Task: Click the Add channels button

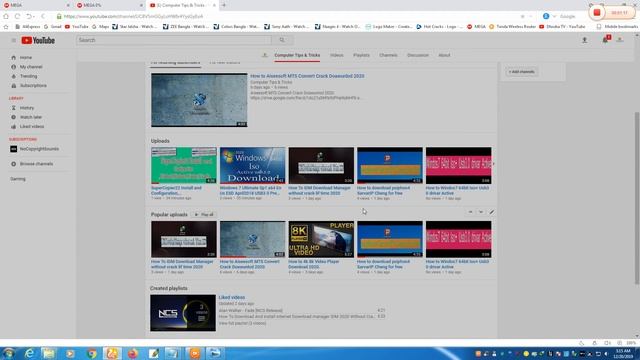Action: pos(522,72)
